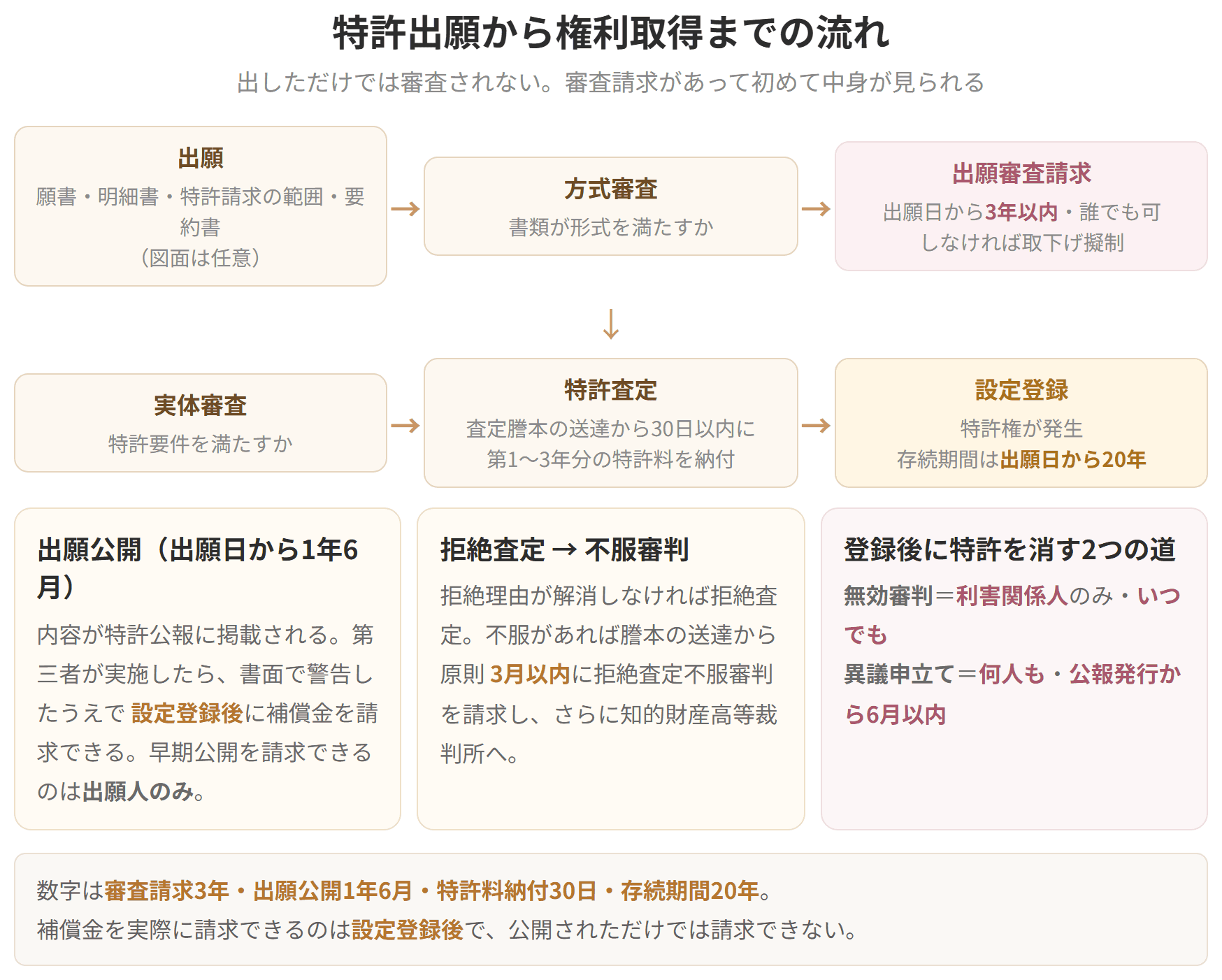Viewport: 1222px width, 980px height.
Task: Click 設定登録後 in the bottom summary note
Action: click(x=408, y=930)
